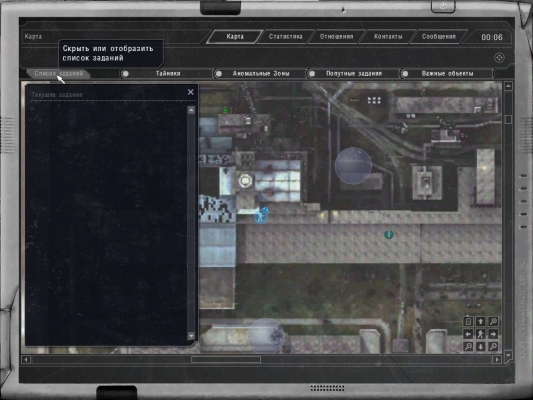
Task: Click the crosshair center icon under the clock
Action: 499,58
